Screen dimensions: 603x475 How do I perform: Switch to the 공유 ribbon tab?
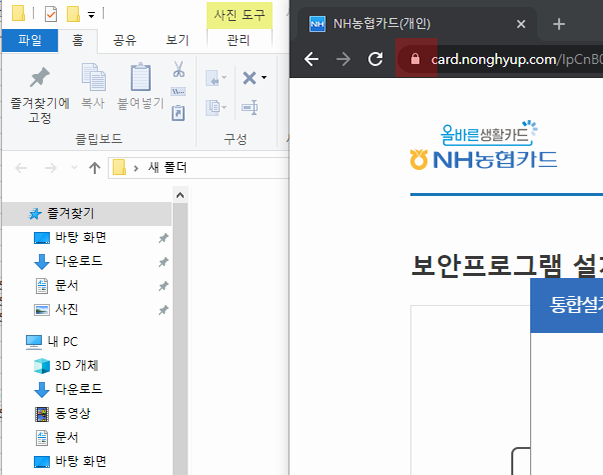125,40
